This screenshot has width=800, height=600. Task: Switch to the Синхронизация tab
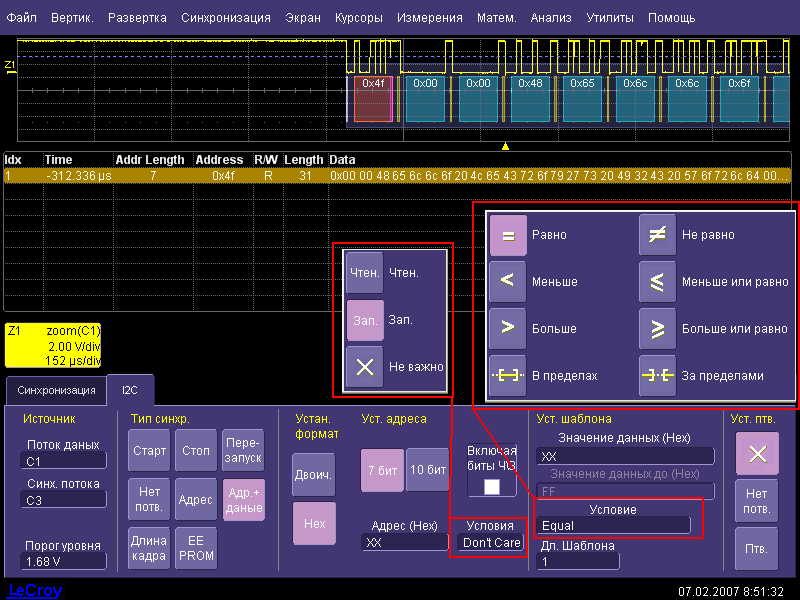click(x=56, y=390)
